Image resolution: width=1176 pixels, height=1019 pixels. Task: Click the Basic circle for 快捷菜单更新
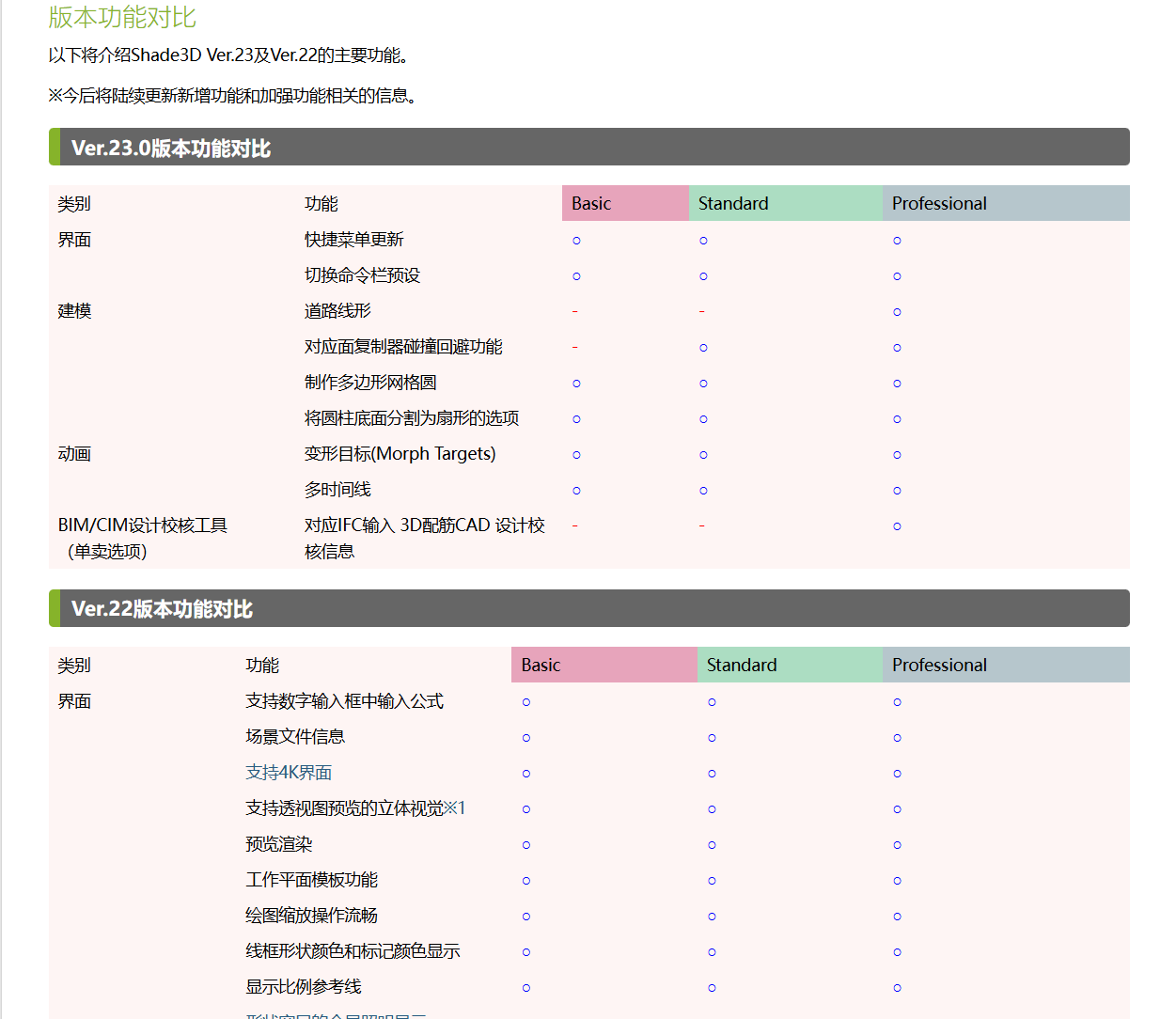tap(576, 241)
